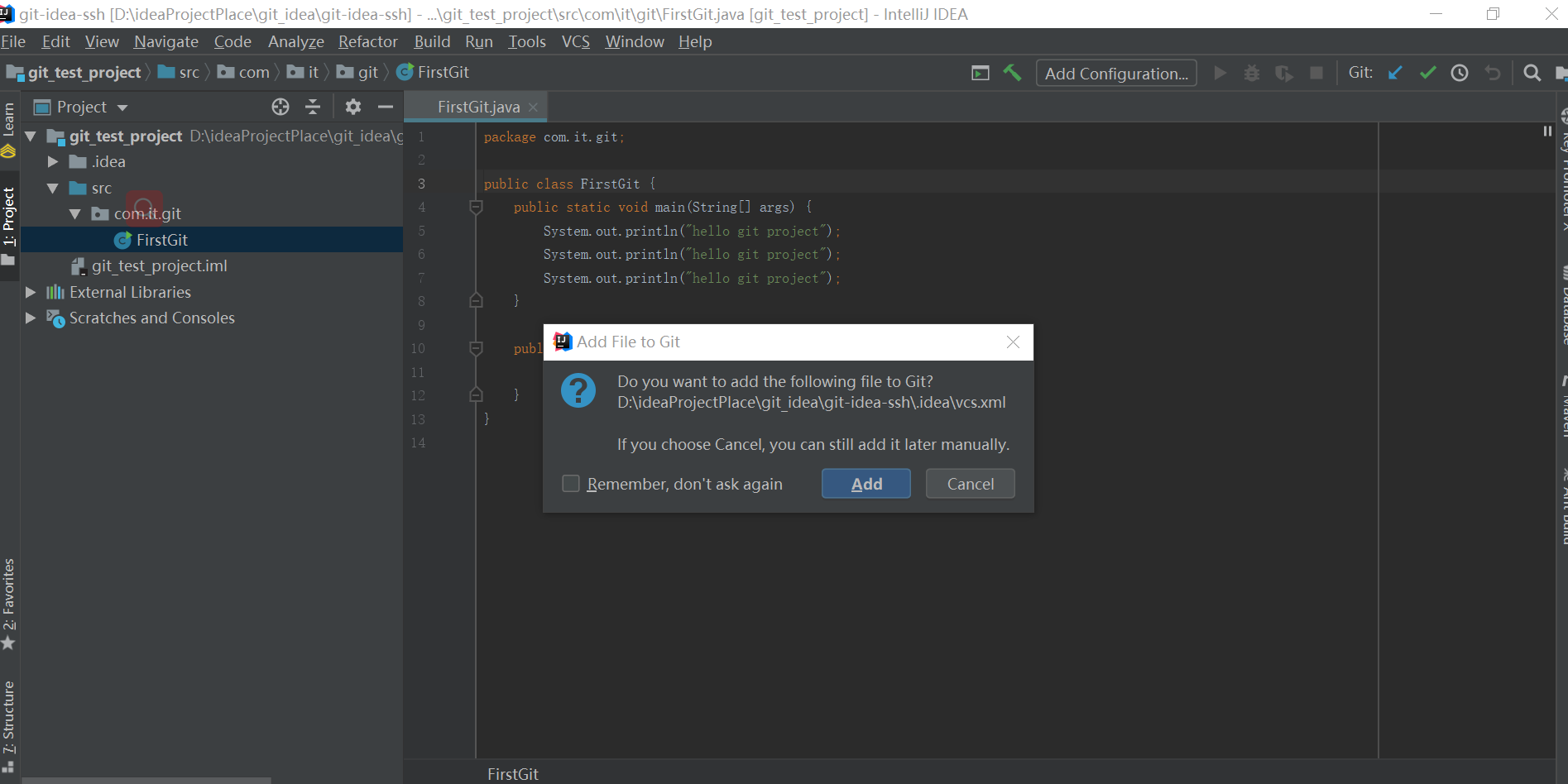
Task: Click the package com.it.git declaration line
Action: 554,136
